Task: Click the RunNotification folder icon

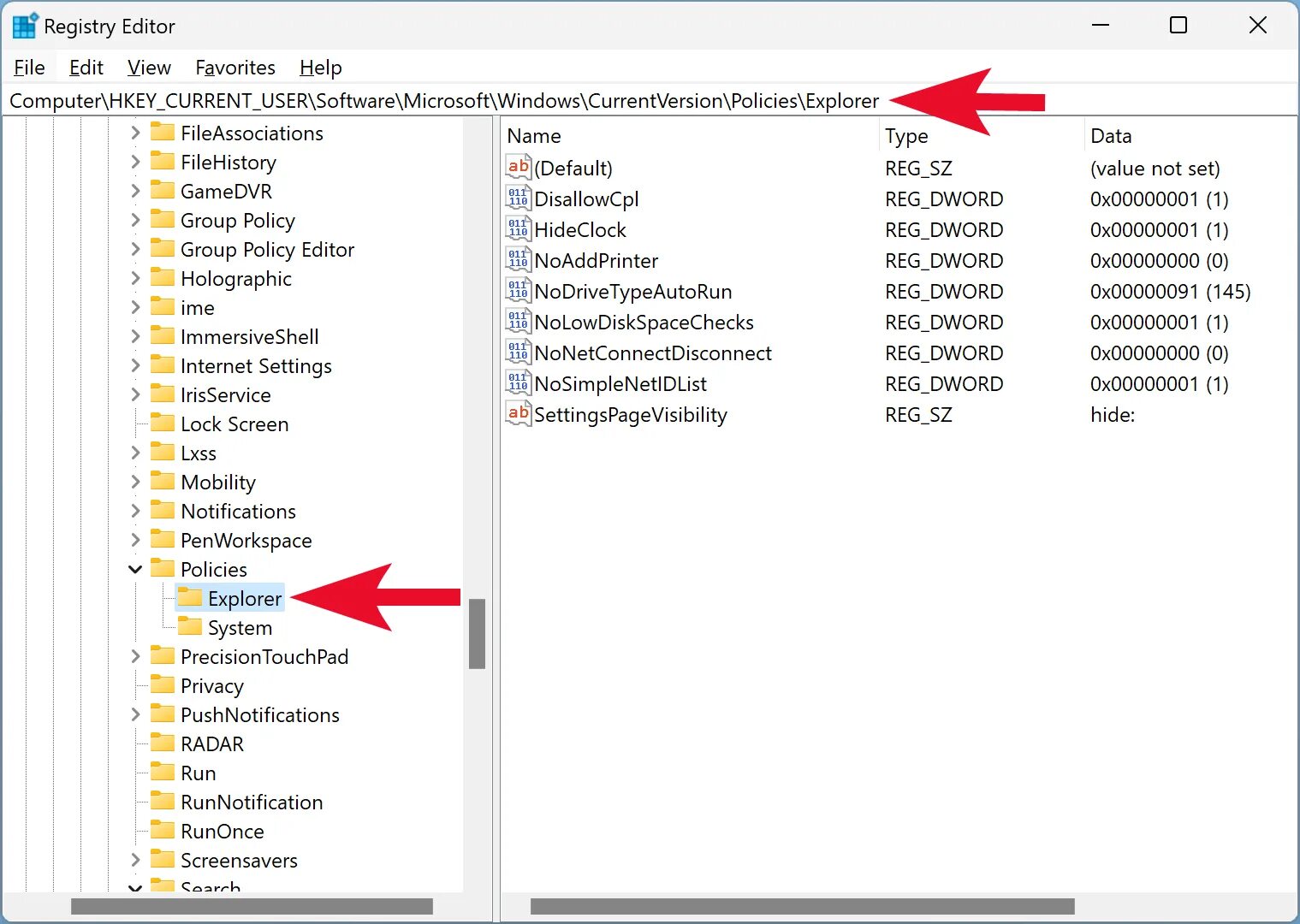Action: click(x=162, y=801)
